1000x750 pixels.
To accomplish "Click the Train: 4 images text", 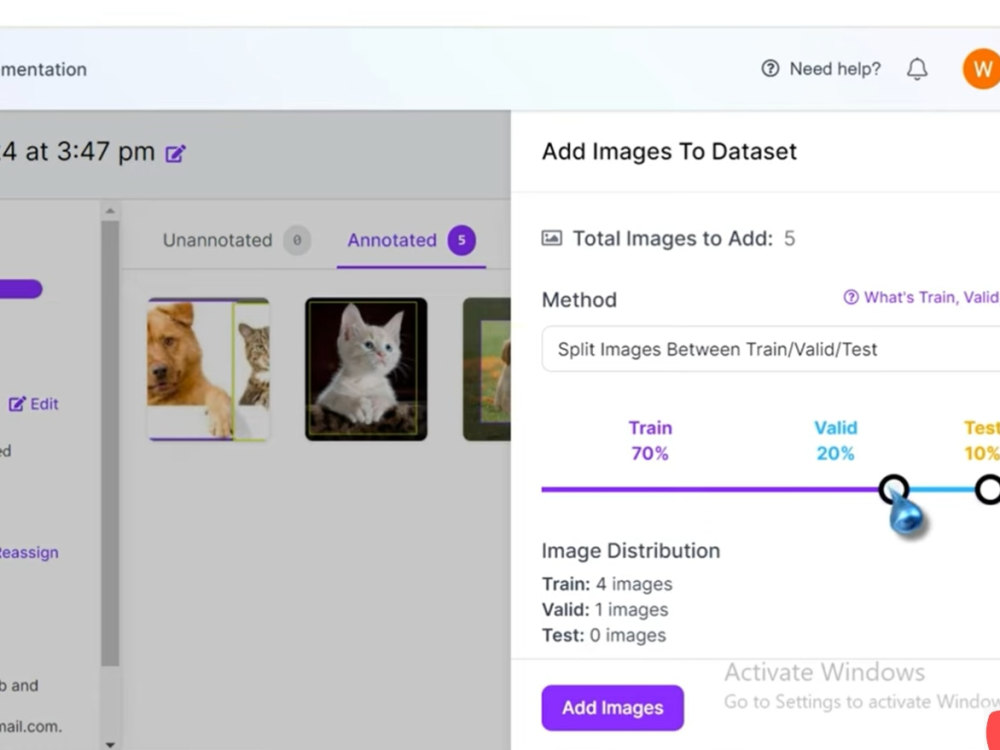I will click(607, 584).
